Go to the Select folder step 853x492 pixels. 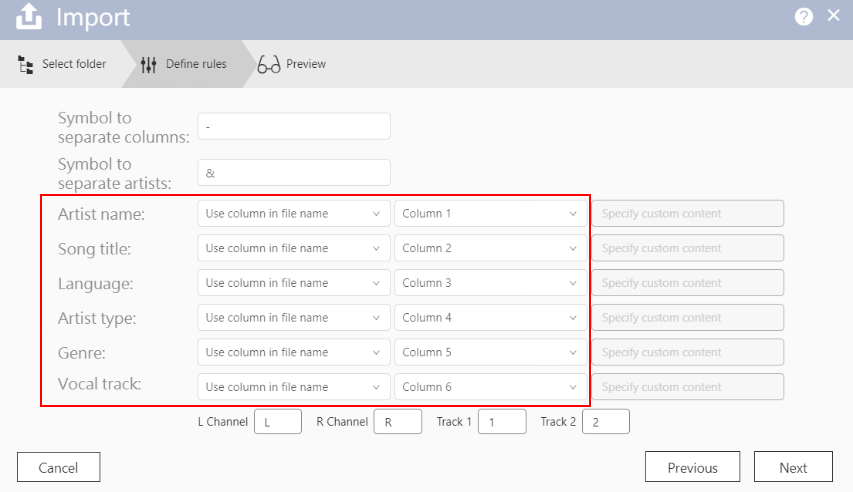pyautogui.click(x=73, y=64)
